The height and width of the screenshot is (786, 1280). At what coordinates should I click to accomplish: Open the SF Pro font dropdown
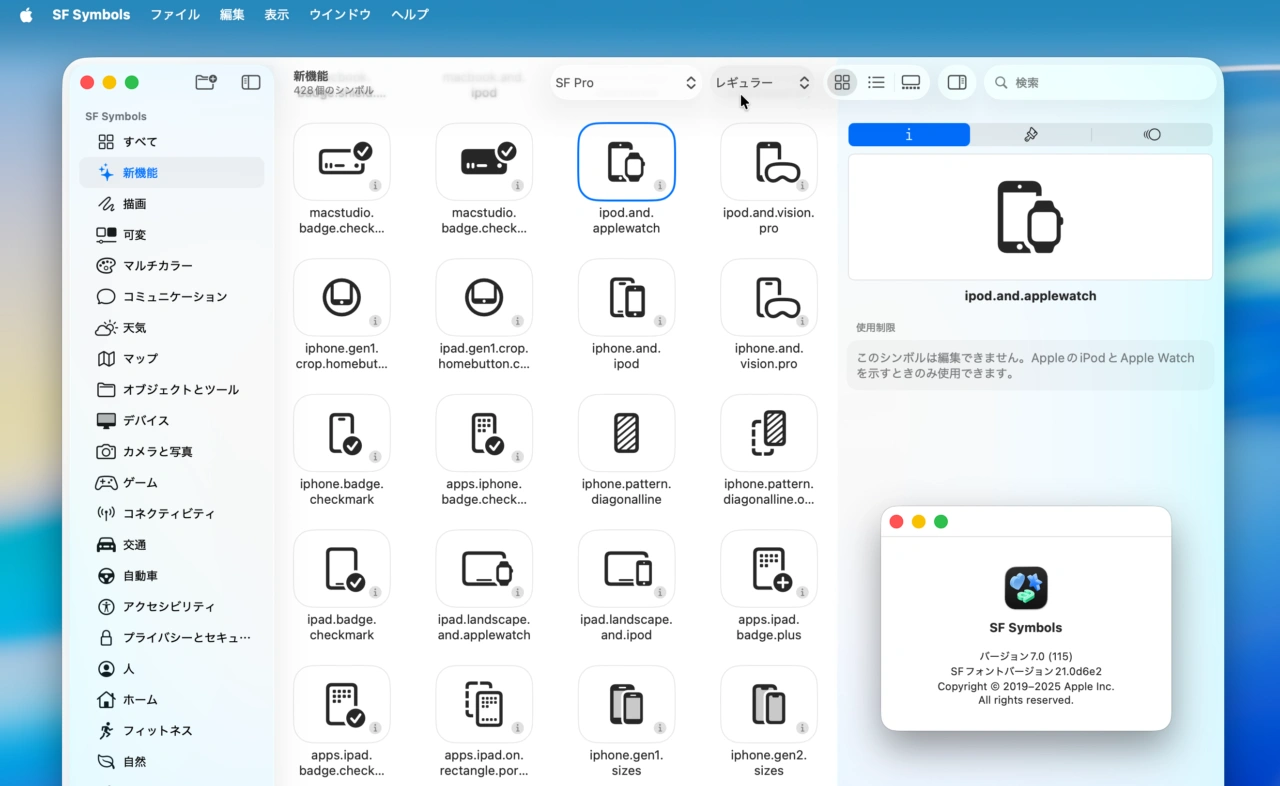(625, 83)
